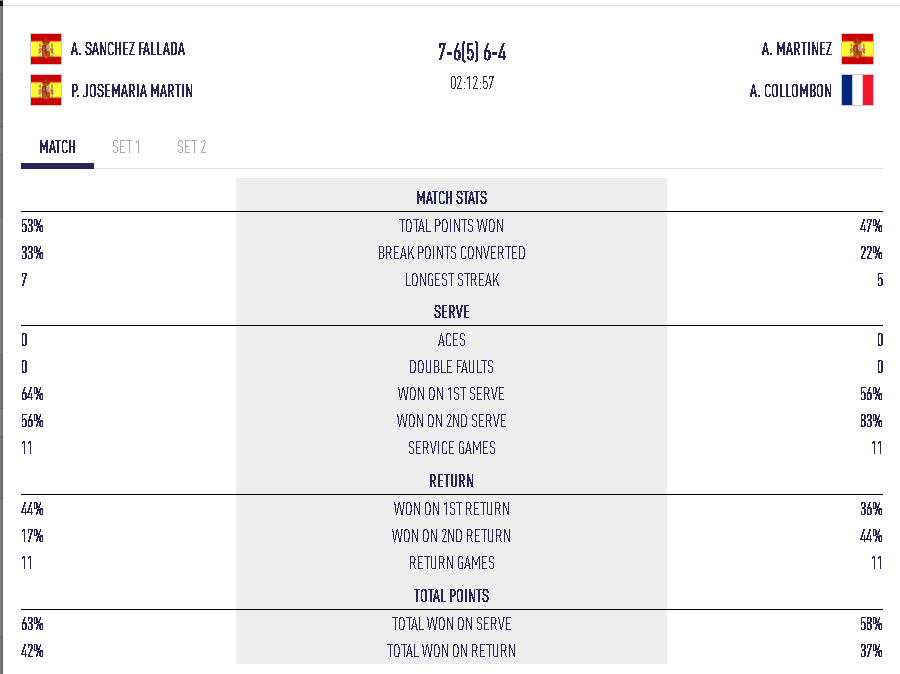The height and width of the screenshot is (674, 900).
Task: Select the TOTAL POINTS WON row label
Action: pyautogui.click(x=452, y=226)
